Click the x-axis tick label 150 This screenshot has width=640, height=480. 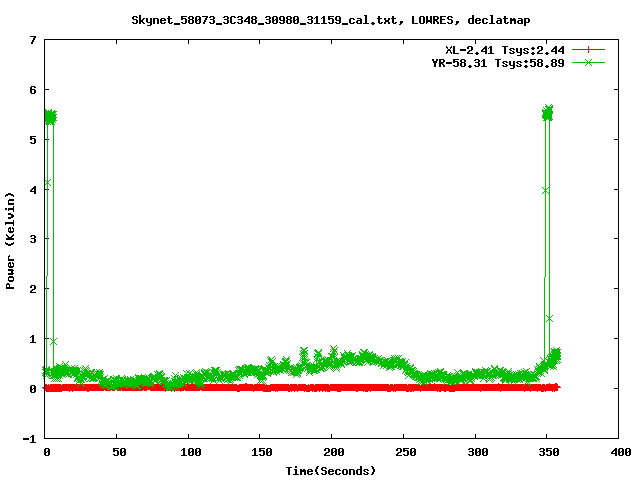(x=262, y=452)
